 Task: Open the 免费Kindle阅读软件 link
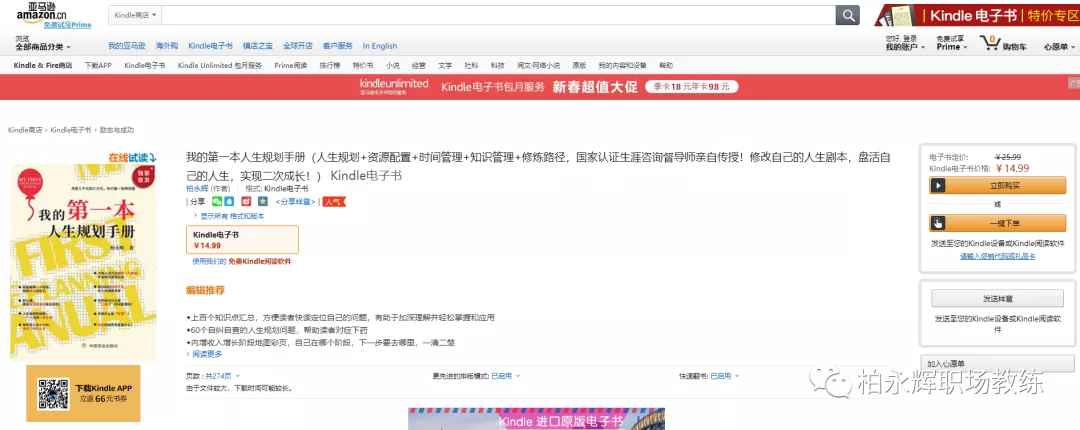(260, 261)
